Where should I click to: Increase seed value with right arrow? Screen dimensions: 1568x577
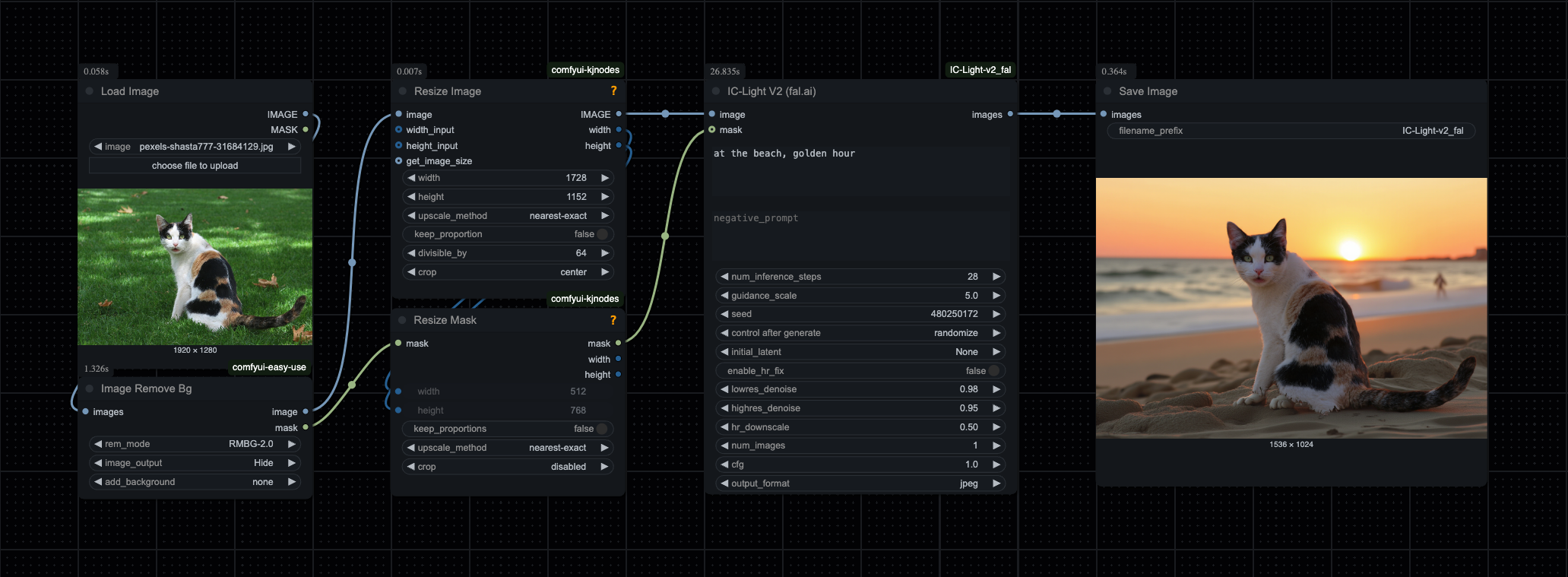coord(996,314)
